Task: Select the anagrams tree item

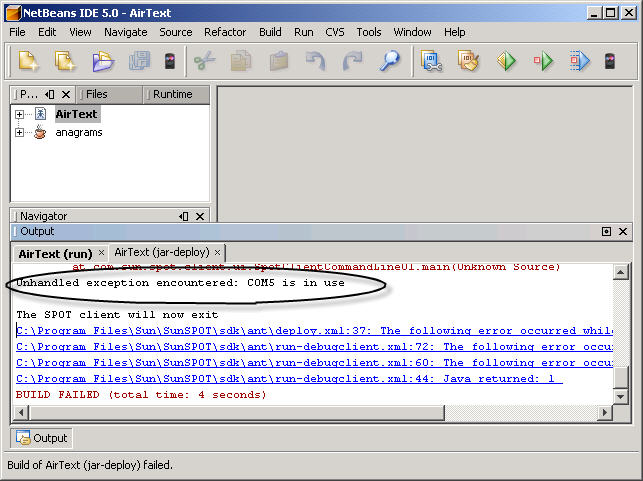Action: (79, 132)
